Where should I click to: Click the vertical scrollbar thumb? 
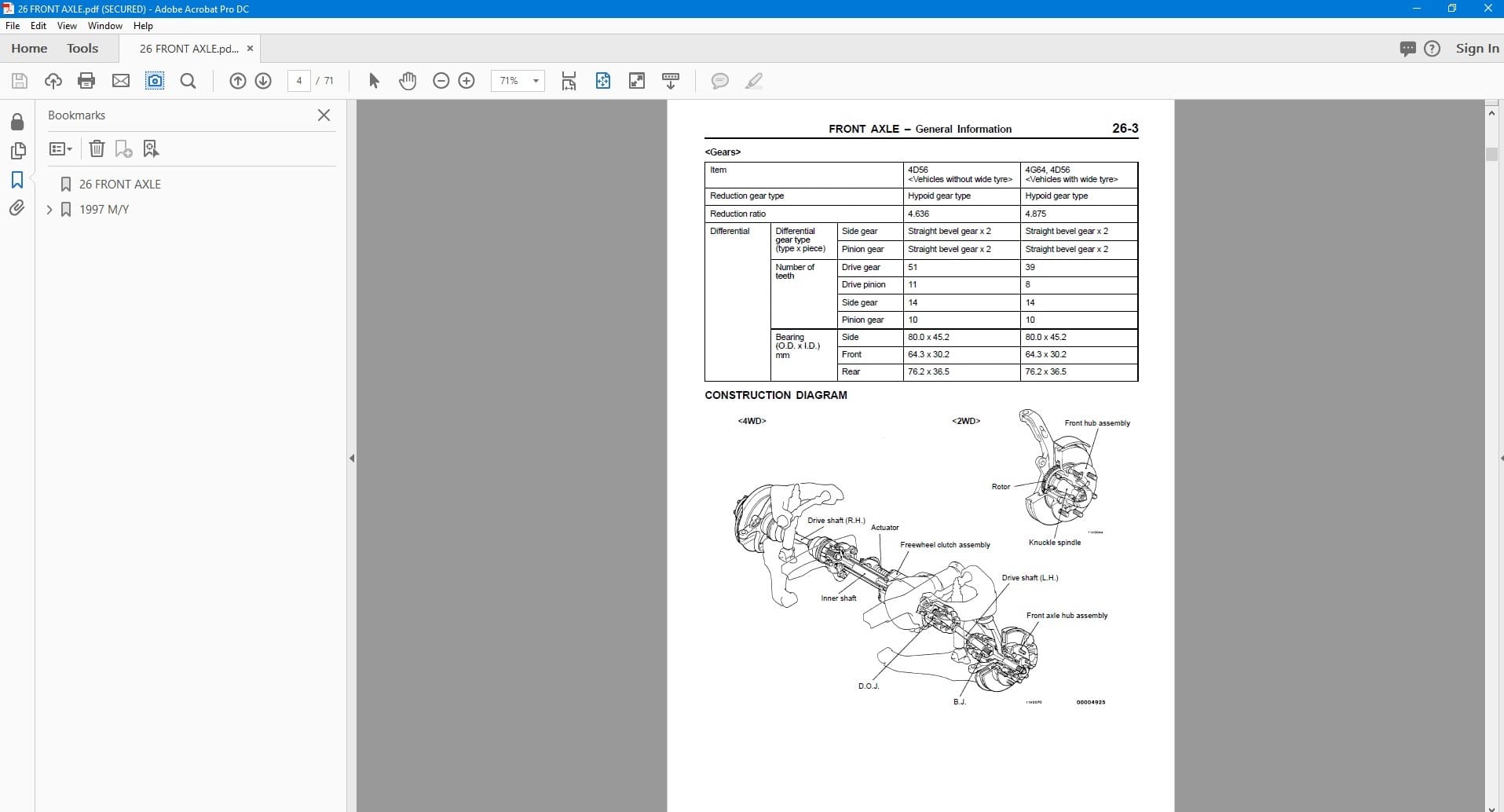[x=1492, y=153]
